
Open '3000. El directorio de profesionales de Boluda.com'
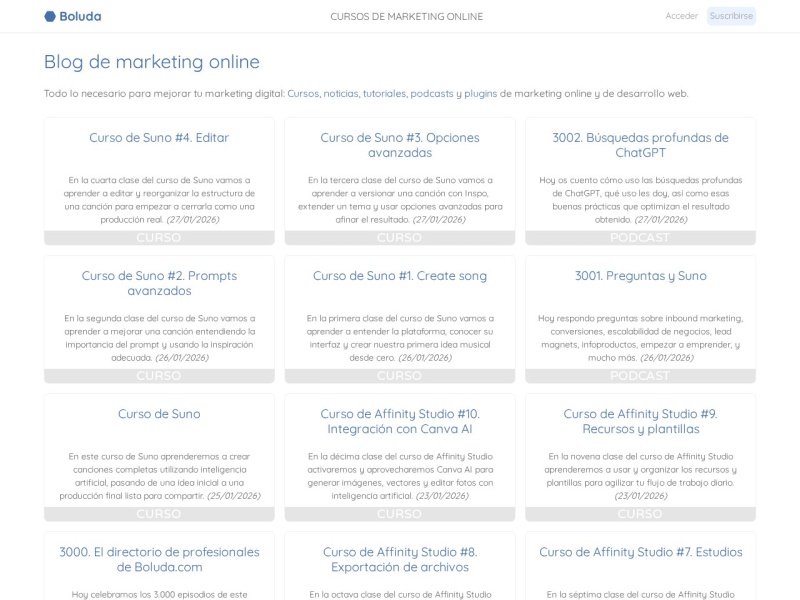tap(157, 559)
